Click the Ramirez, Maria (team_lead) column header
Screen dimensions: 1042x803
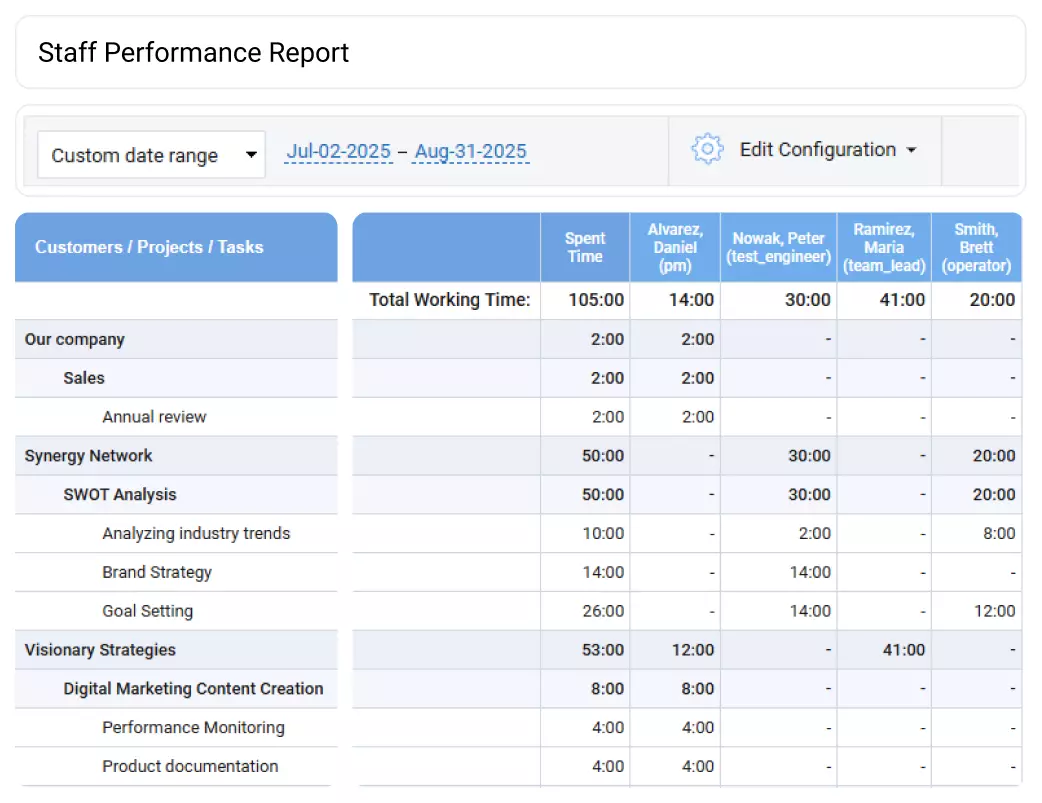click(x=885, y=247)
